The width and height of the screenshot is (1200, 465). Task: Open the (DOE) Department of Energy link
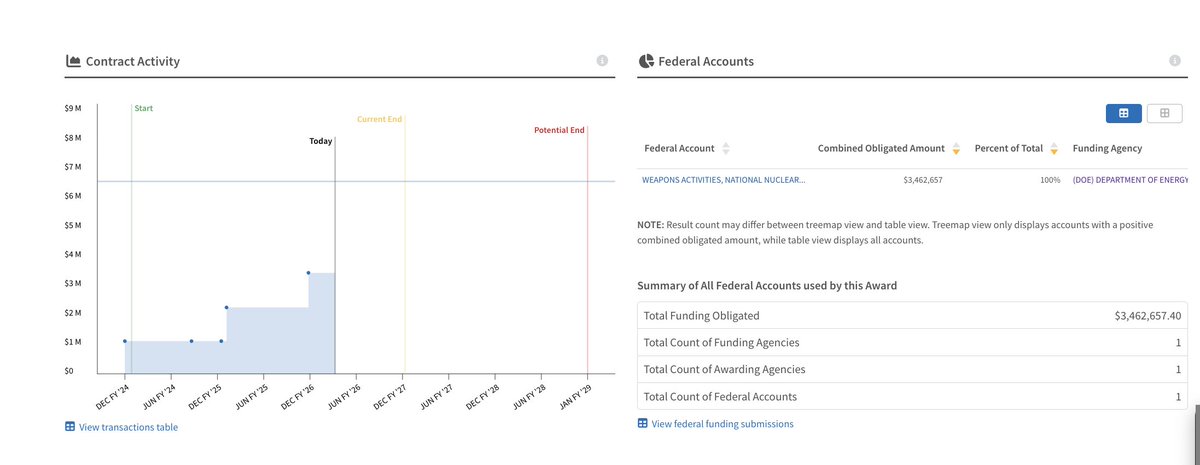click(1130, 180)
